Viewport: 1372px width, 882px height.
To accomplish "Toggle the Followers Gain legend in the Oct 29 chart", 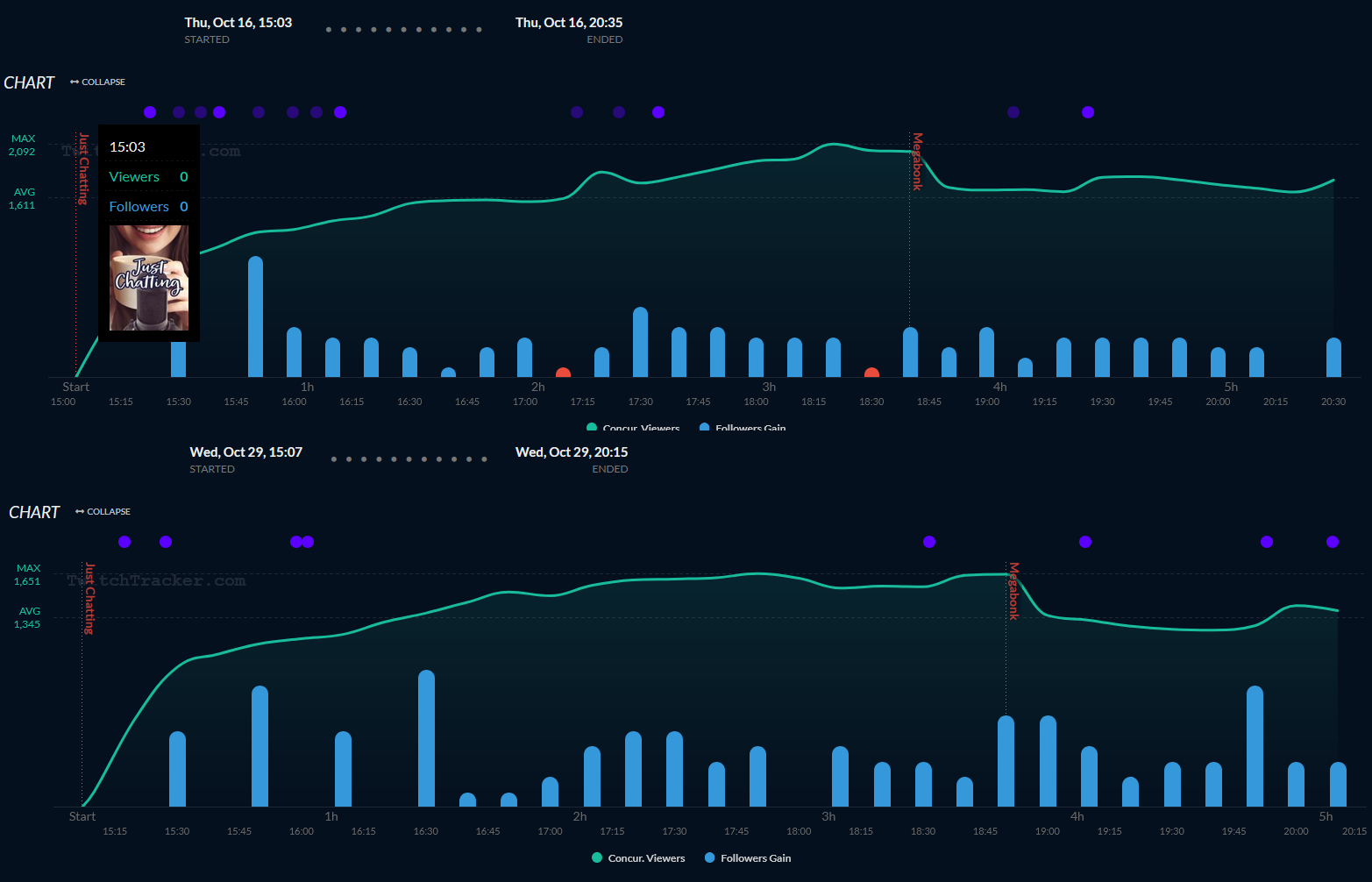I will pyautogui.click(x=748, y=858).
